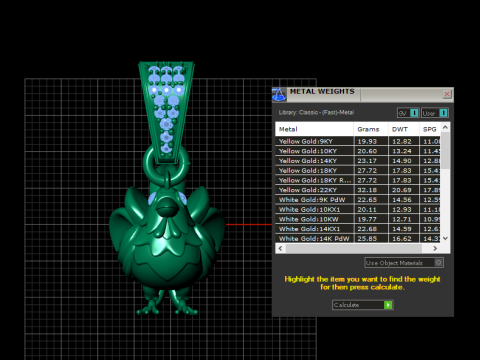Click the vertical scrollbar thumb
Screen dimensions: 480x360
tap(445, 150)
